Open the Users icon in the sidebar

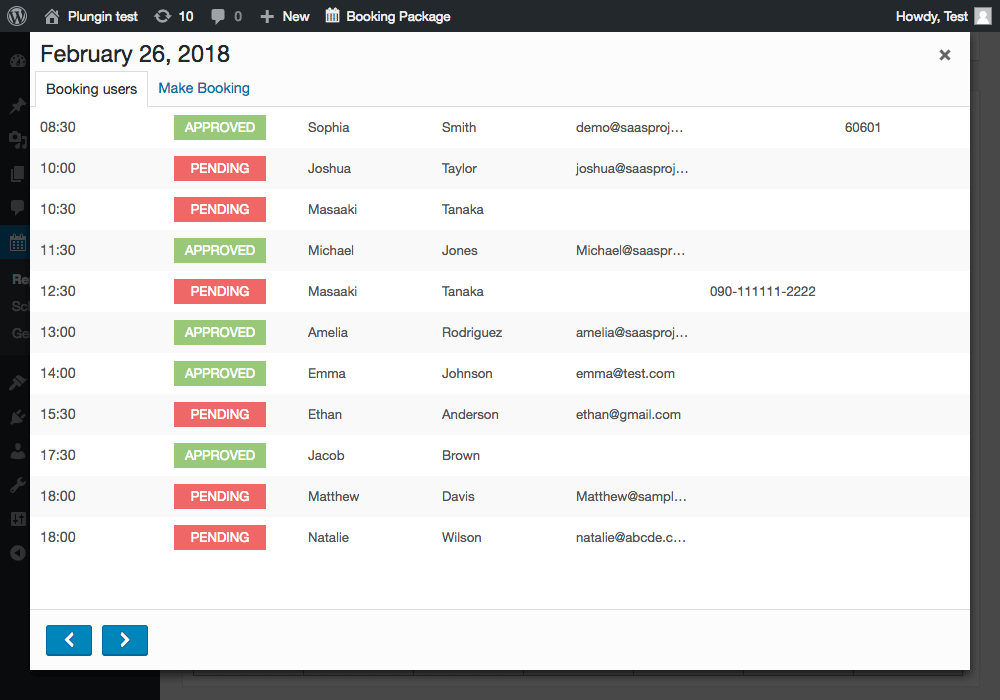pos(15,450)
